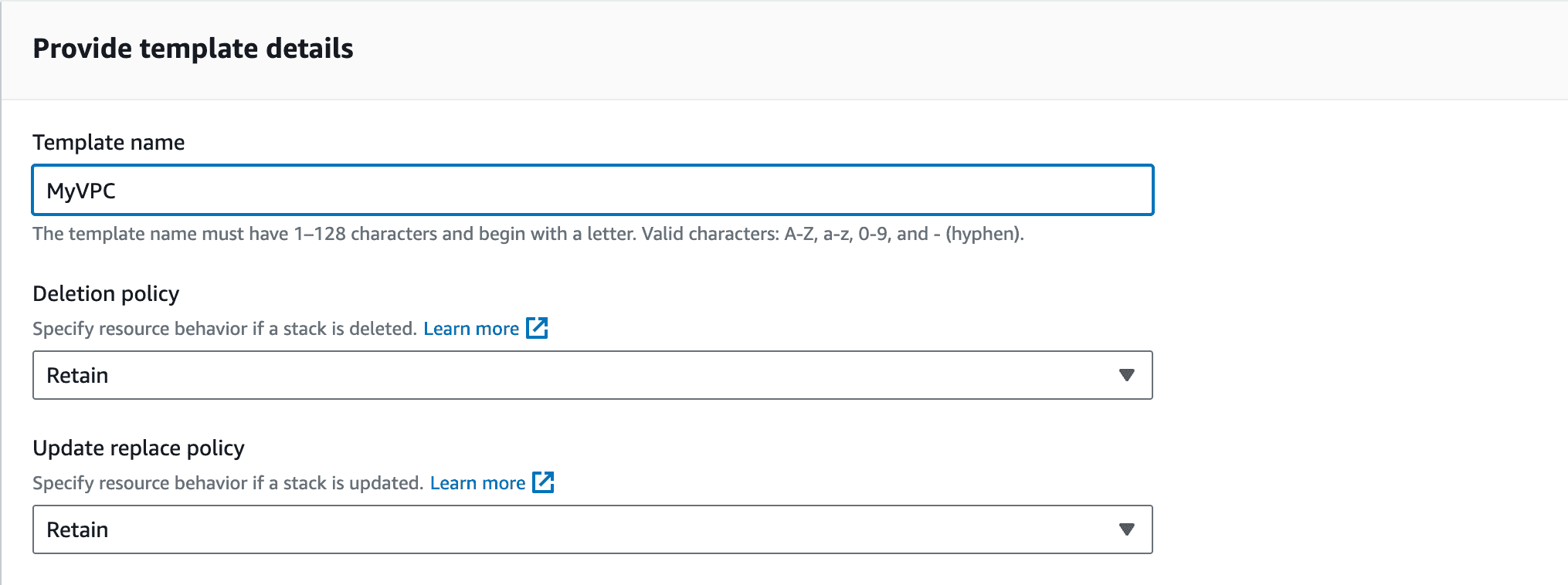Click the Template name label above the input

(108, 142)
